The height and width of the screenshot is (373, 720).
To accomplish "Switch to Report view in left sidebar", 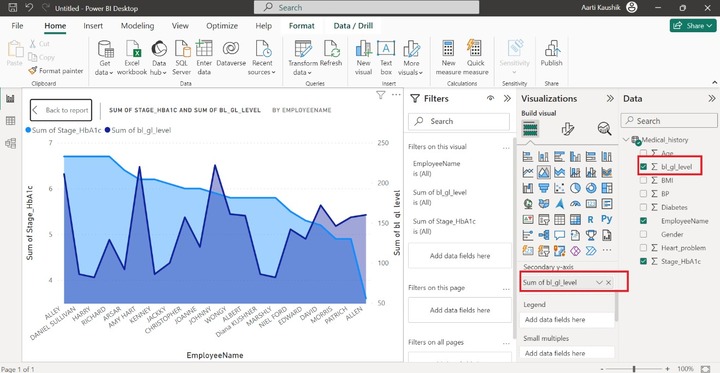I will click(x=10, y=98).
